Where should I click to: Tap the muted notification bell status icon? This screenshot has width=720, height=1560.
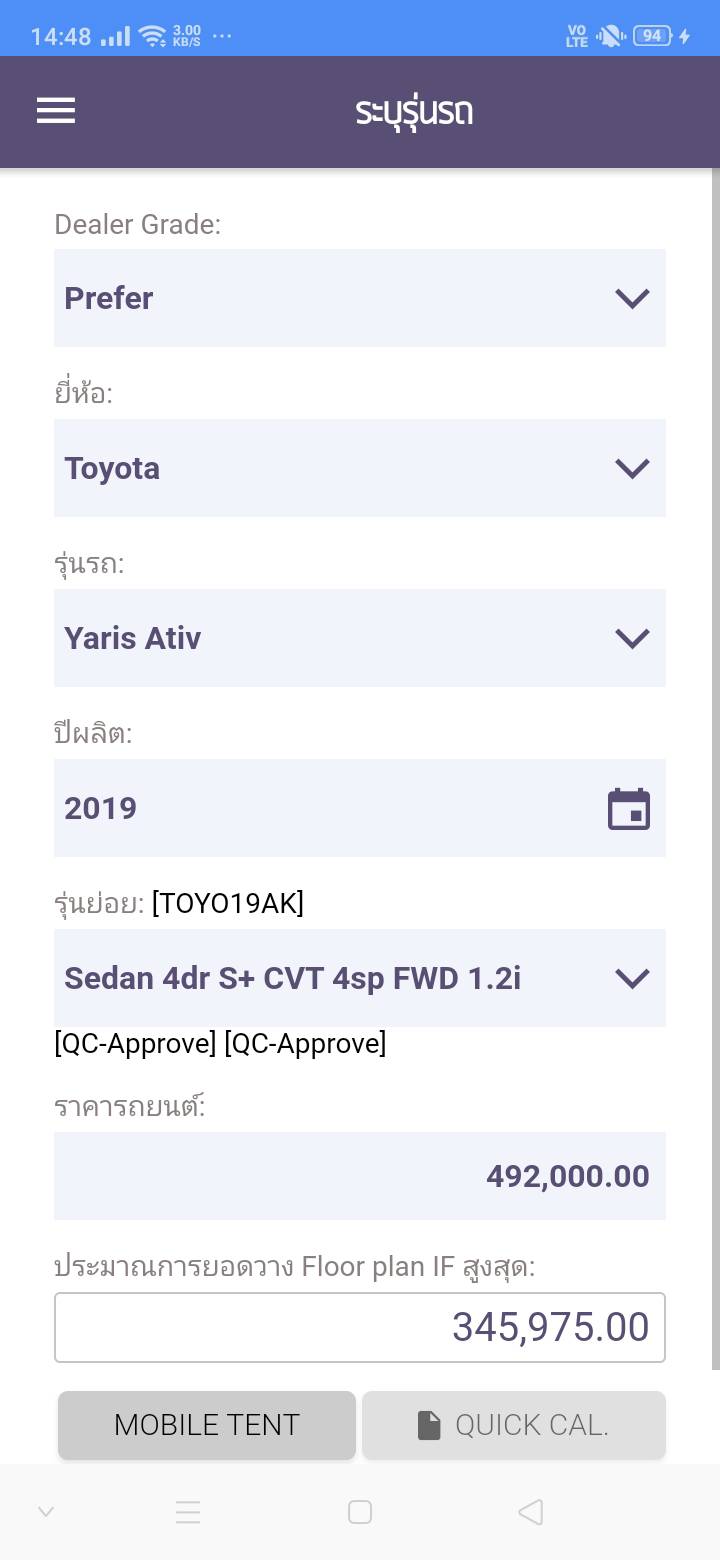(x=609, y=36)
